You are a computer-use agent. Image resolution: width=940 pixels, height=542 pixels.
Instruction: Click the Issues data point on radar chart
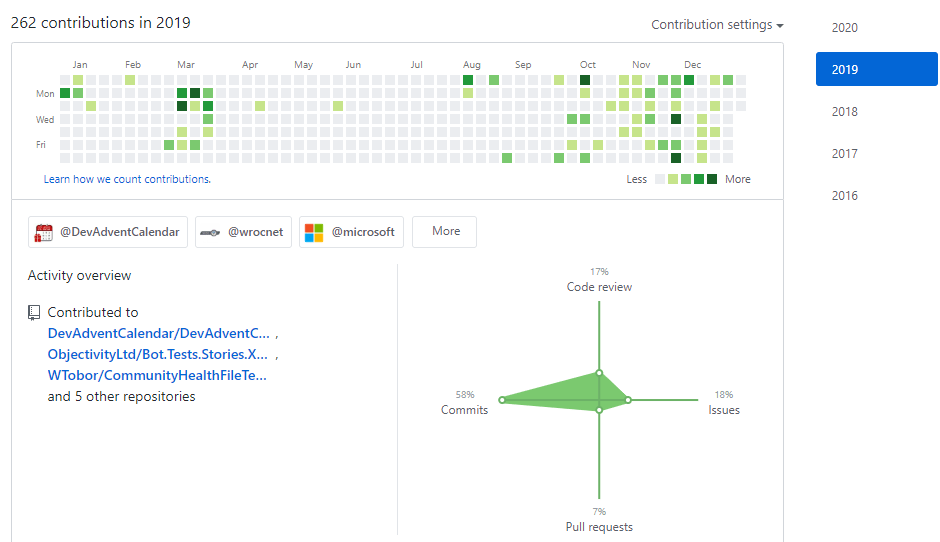[628, 400]
